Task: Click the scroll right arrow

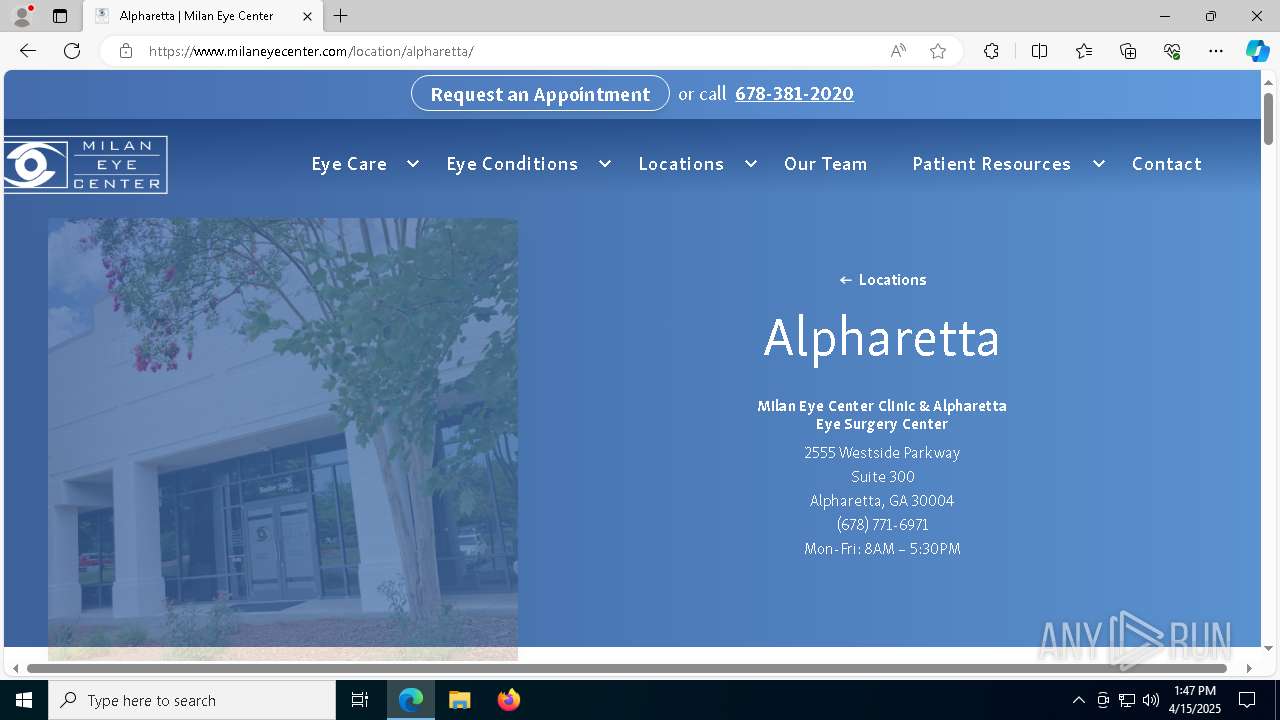Action: coord(1249,668)
